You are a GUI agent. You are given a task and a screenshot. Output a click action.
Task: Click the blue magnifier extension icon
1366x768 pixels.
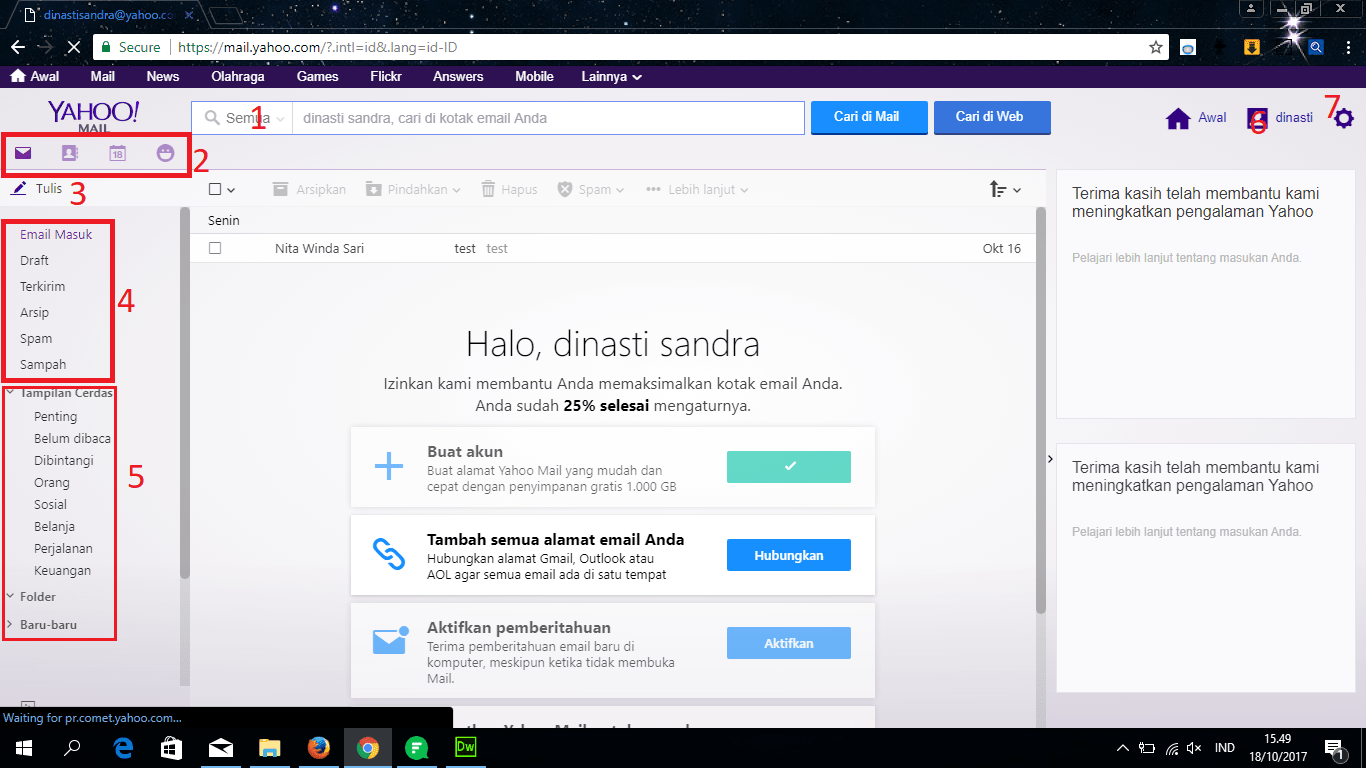1317,47
